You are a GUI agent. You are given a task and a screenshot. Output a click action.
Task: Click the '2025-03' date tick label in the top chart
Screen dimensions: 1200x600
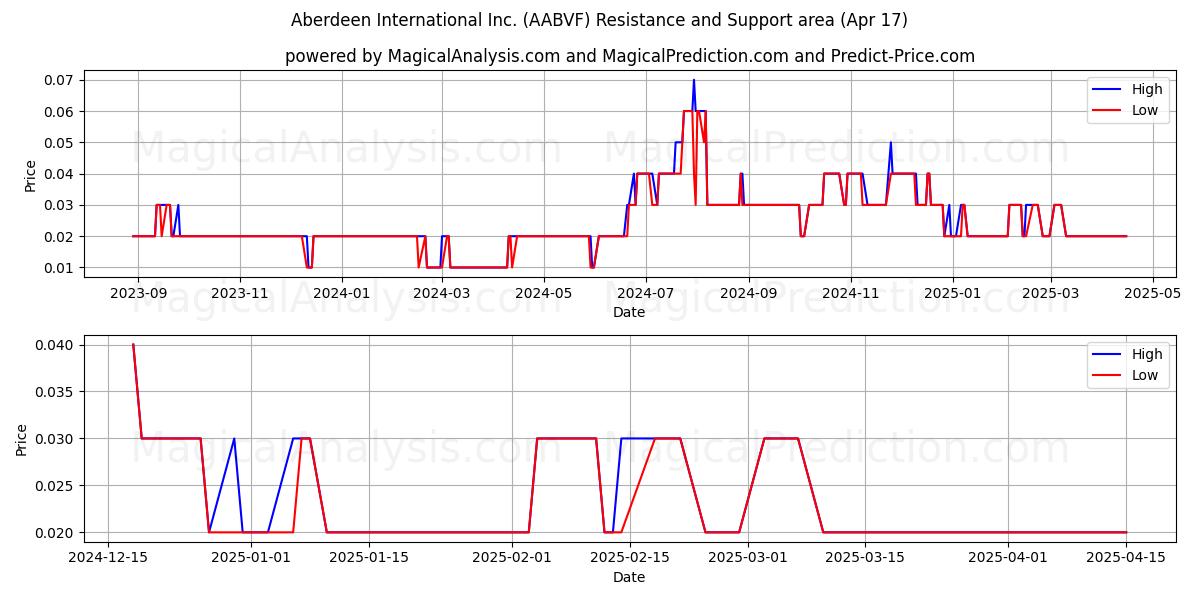(x=1051, y=294)
